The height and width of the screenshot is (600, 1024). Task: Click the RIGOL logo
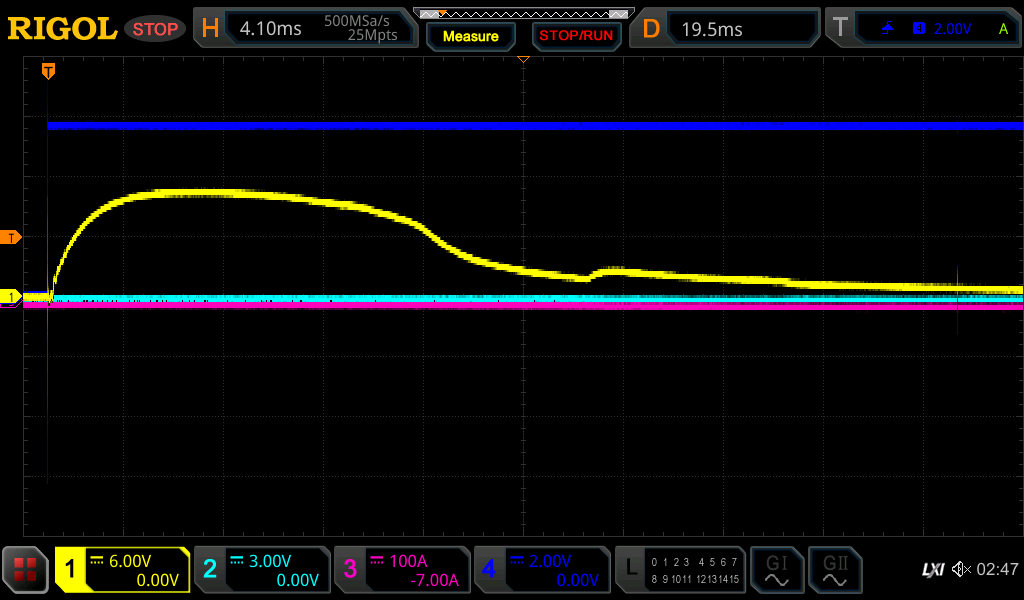62,29
